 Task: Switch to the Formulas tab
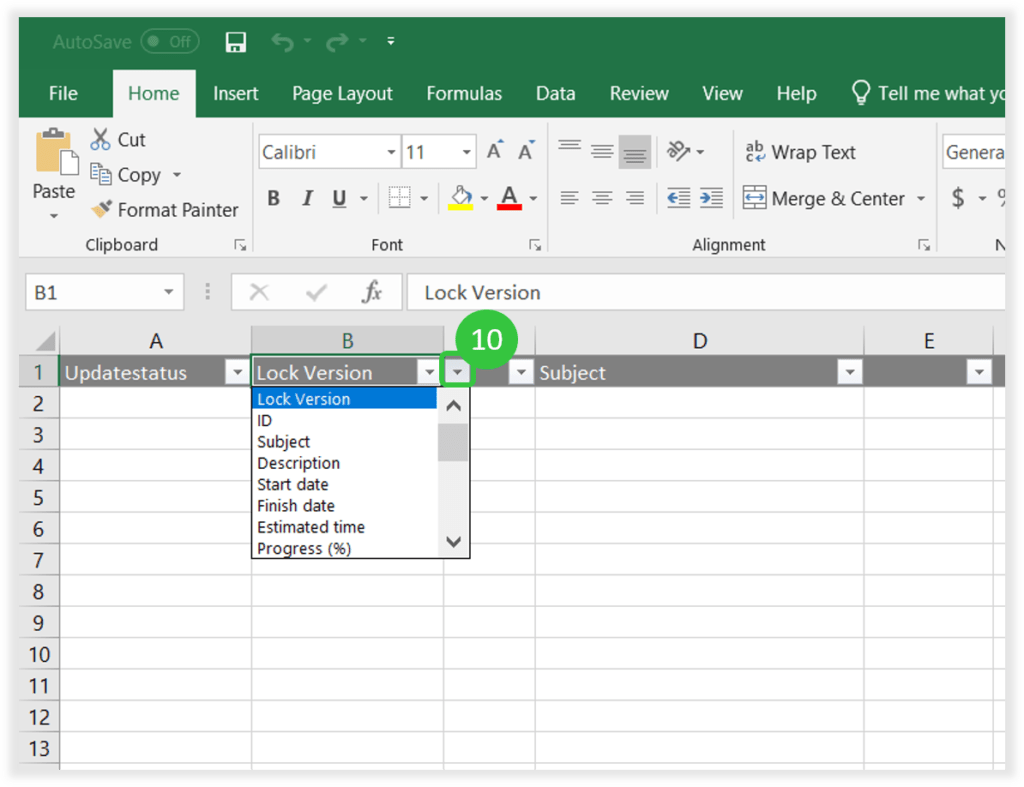[463, 93]
